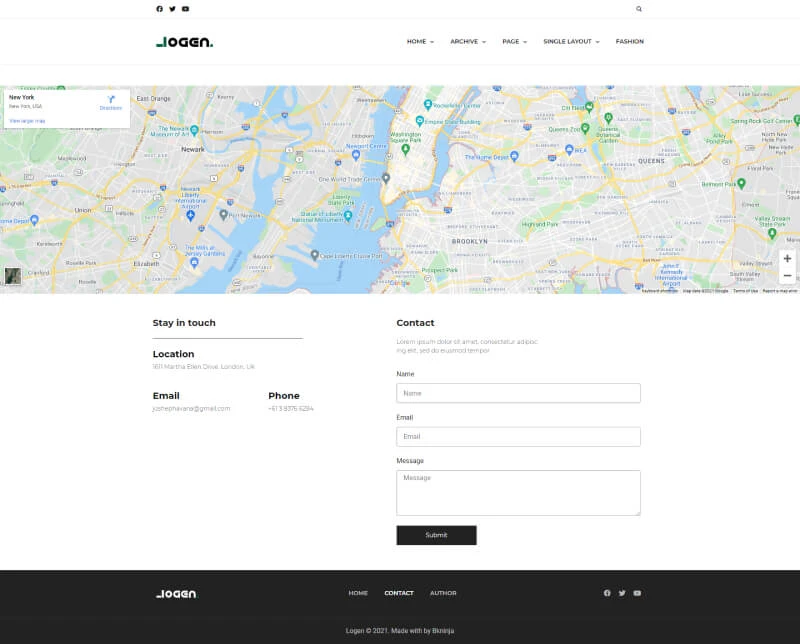Open footer YouTube icon
The width and height of the screenshot is (800, 644).
[637, 593]
